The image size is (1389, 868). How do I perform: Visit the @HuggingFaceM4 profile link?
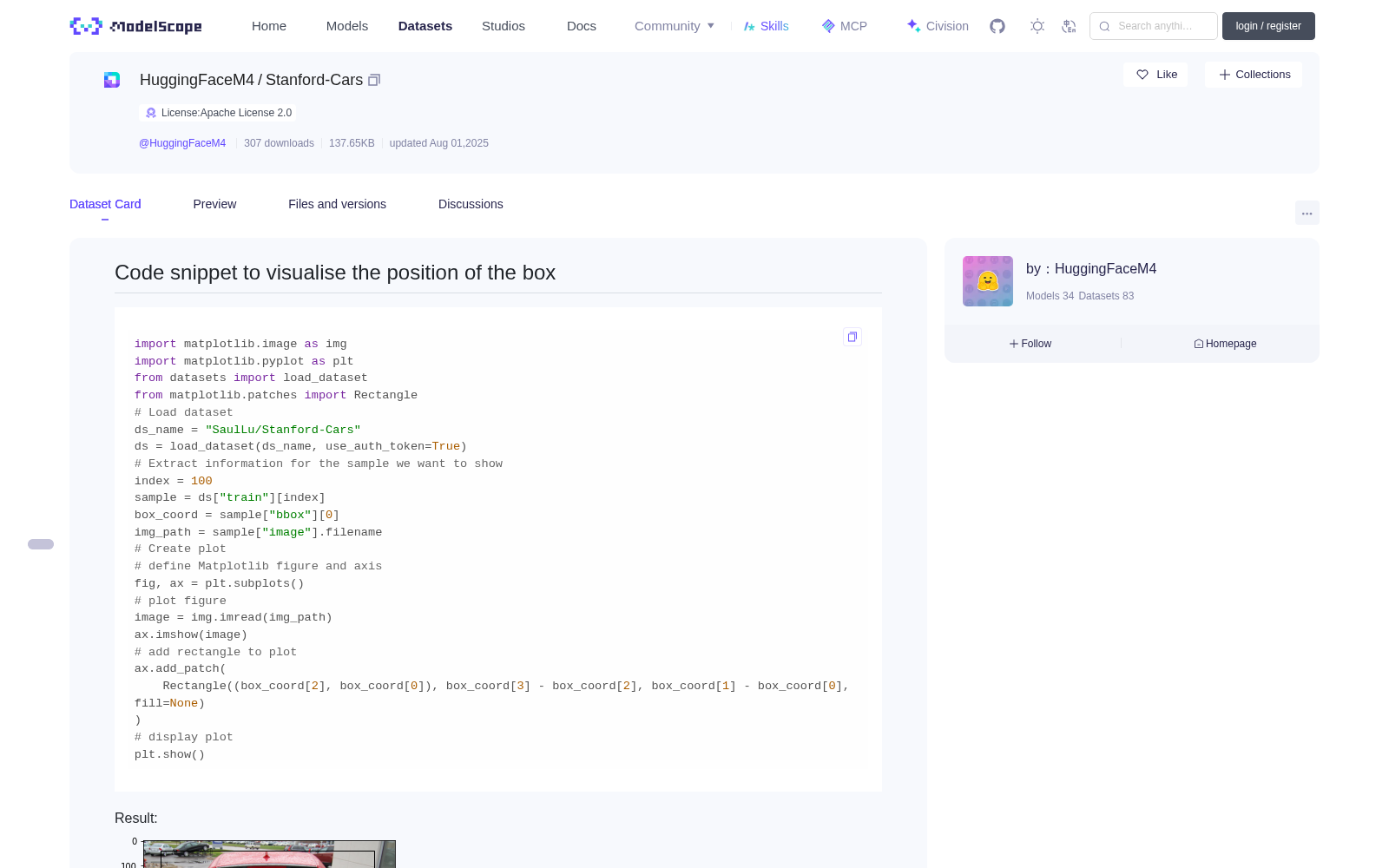(182, 143)
